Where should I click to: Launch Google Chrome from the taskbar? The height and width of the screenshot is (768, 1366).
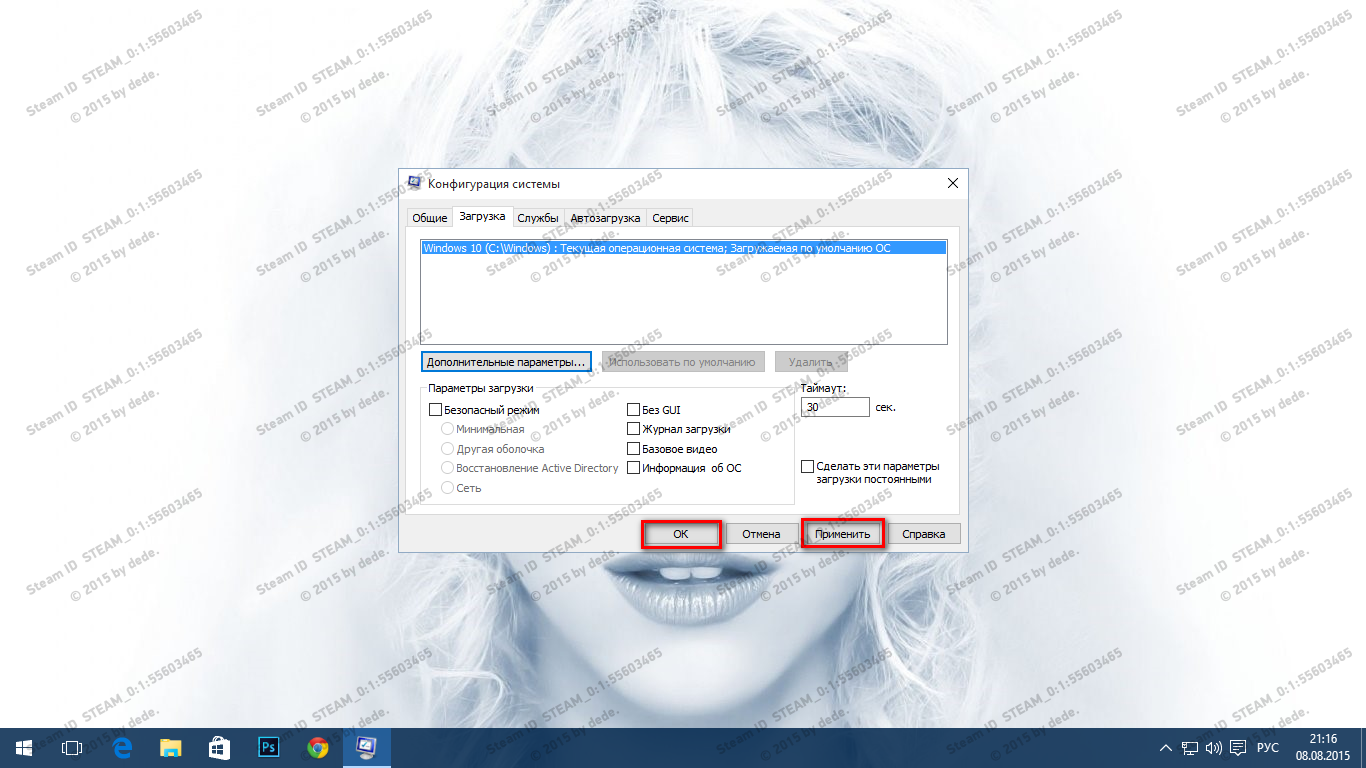pos(318,747)
